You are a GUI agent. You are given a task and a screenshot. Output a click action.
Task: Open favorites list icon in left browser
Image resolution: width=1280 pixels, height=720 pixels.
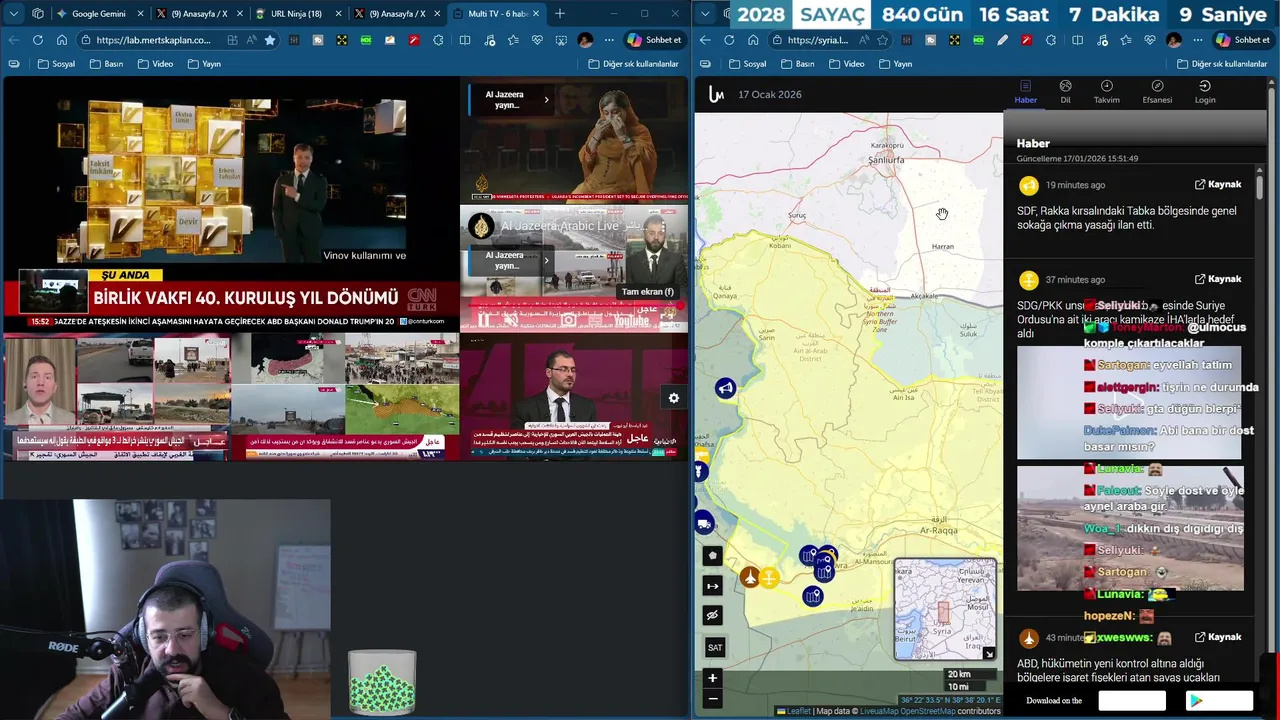point(513,40)
